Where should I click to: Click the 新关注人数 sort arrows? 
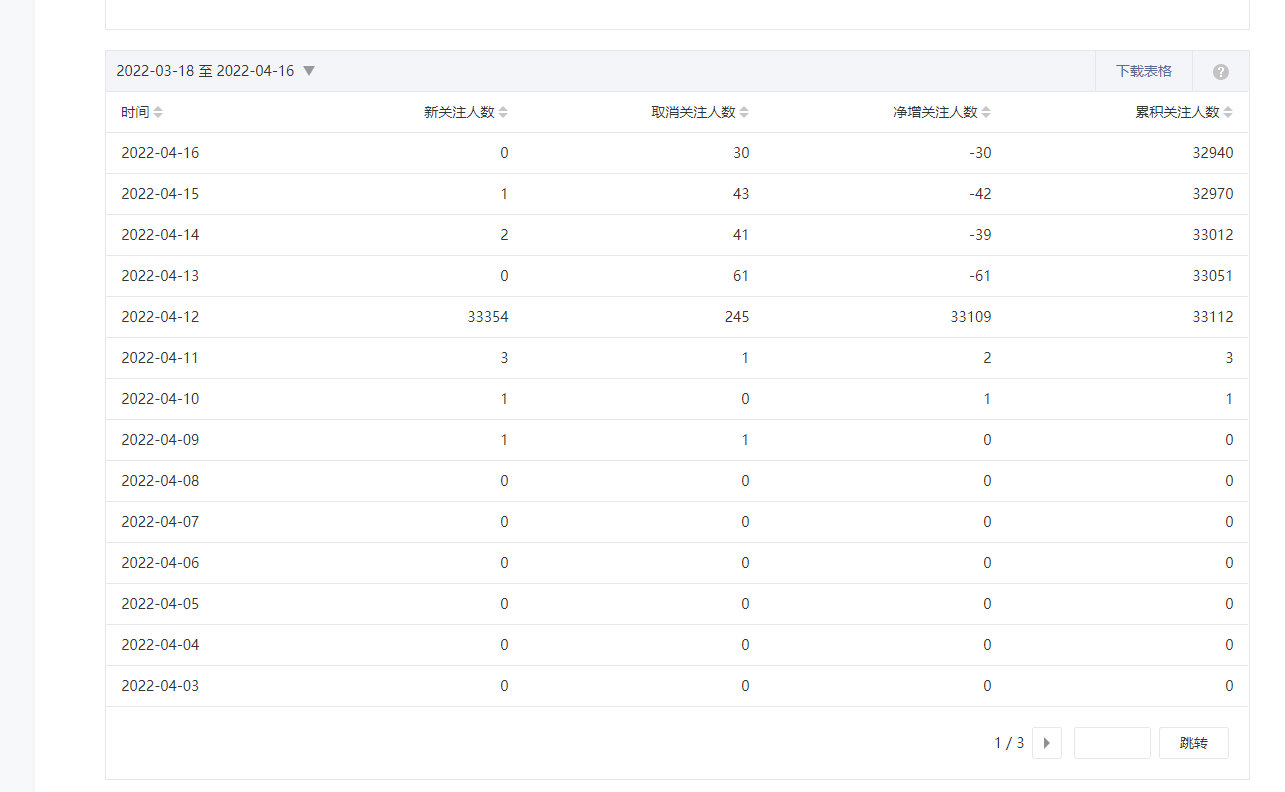coord(503,113)
